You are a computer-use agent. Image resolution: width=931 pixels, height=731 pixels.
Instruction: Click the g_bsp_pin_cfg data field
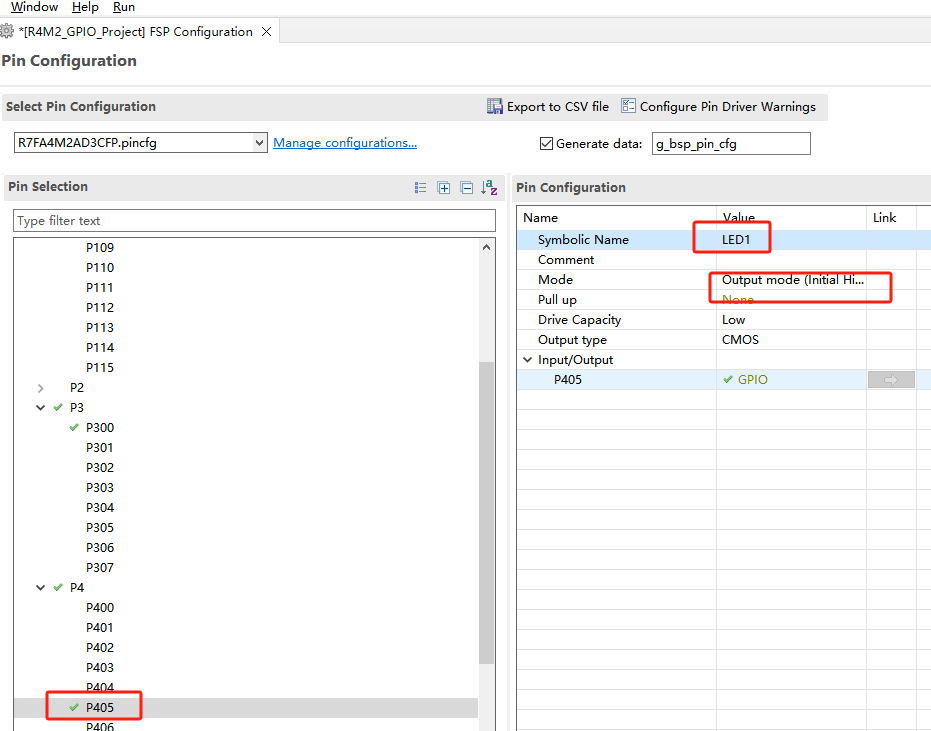click(x=731, y=144)
